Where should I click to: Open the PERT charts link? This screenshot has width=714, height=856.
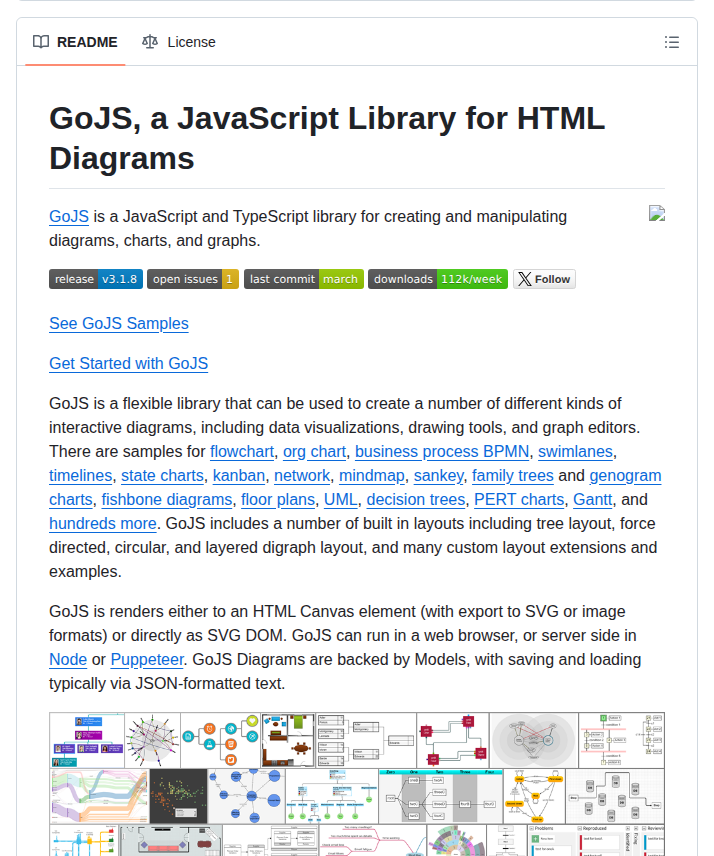(519, 500)
